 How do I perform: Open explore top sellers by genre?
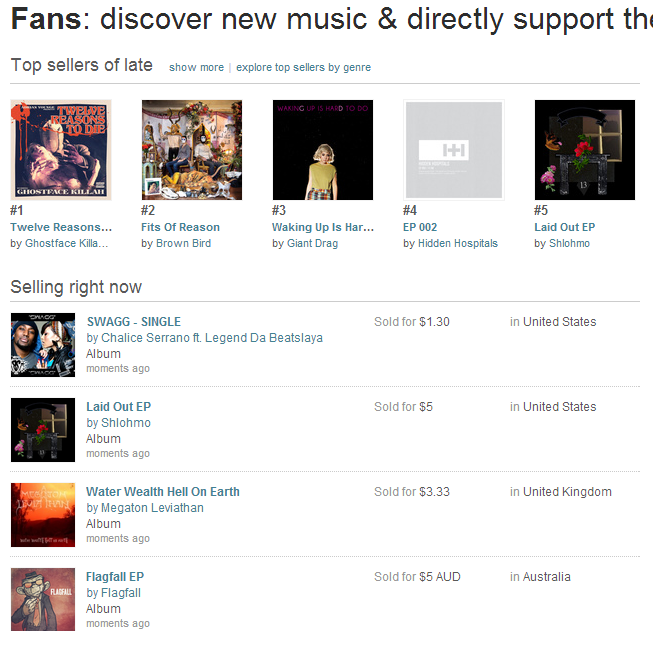pos(303,67)
